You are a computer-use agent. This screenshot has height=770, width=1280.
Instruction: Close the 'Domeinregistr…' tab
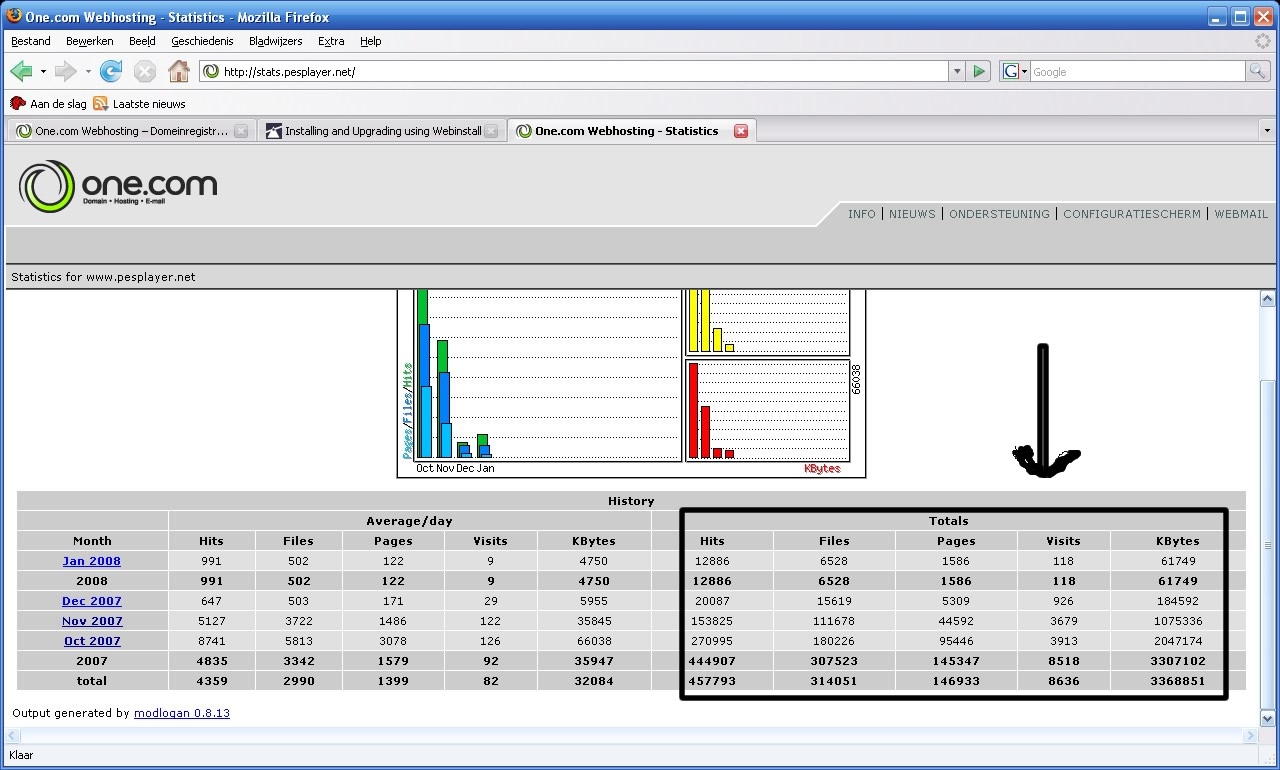click(x=241, y=131)
